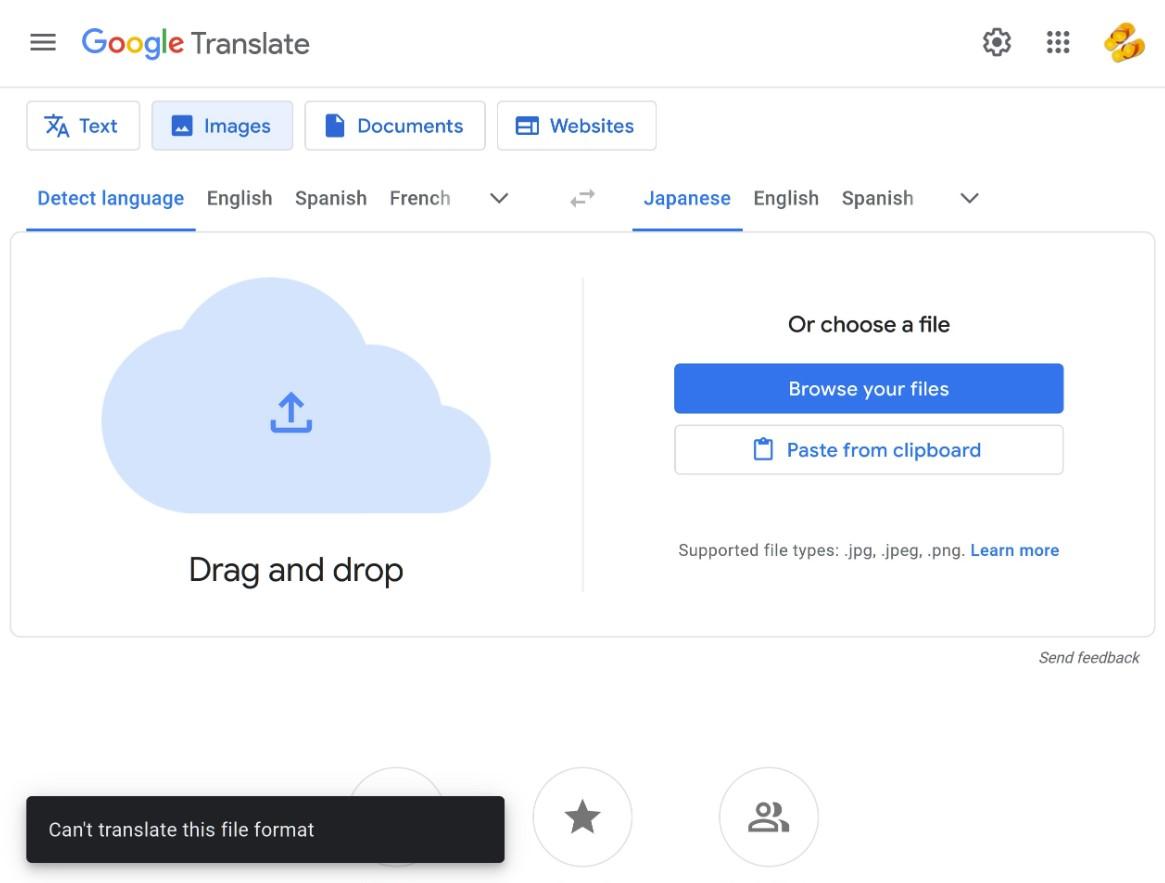
Task: Switch to the Websites tab
Action: click(576, 125)
